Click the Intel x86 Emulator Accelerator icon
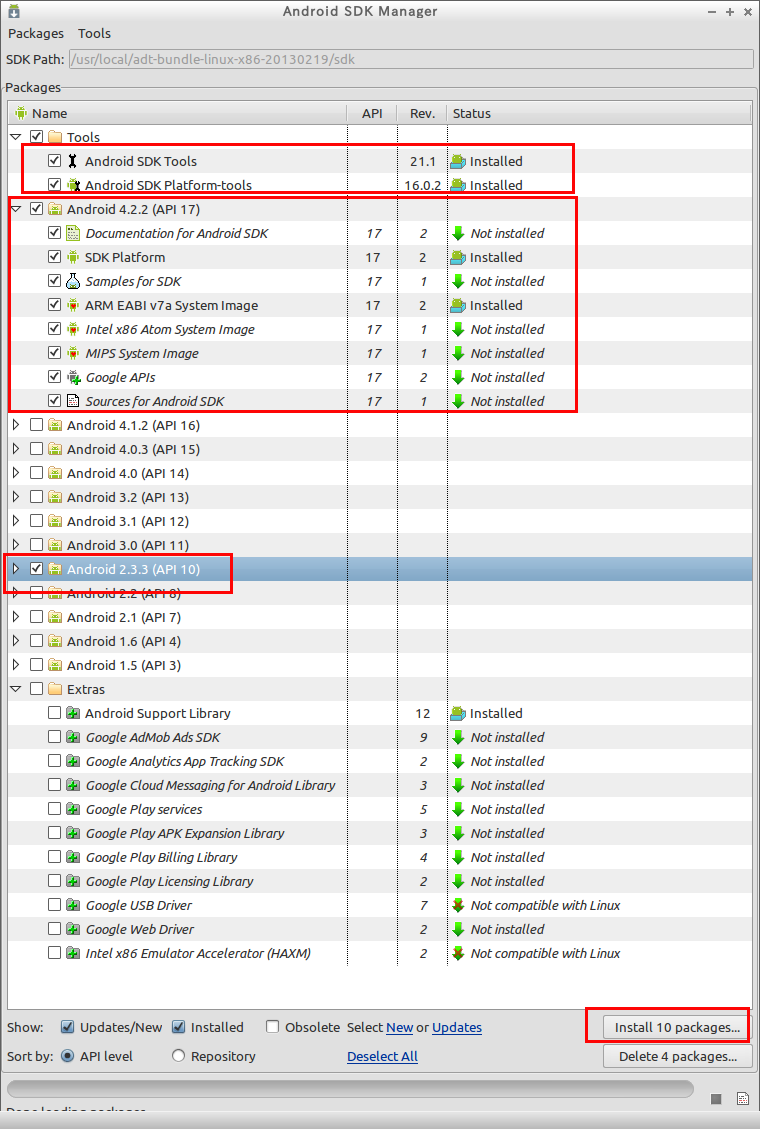Image resolution: width=760 pixels, height=1129 pixels. coord(73,953)
